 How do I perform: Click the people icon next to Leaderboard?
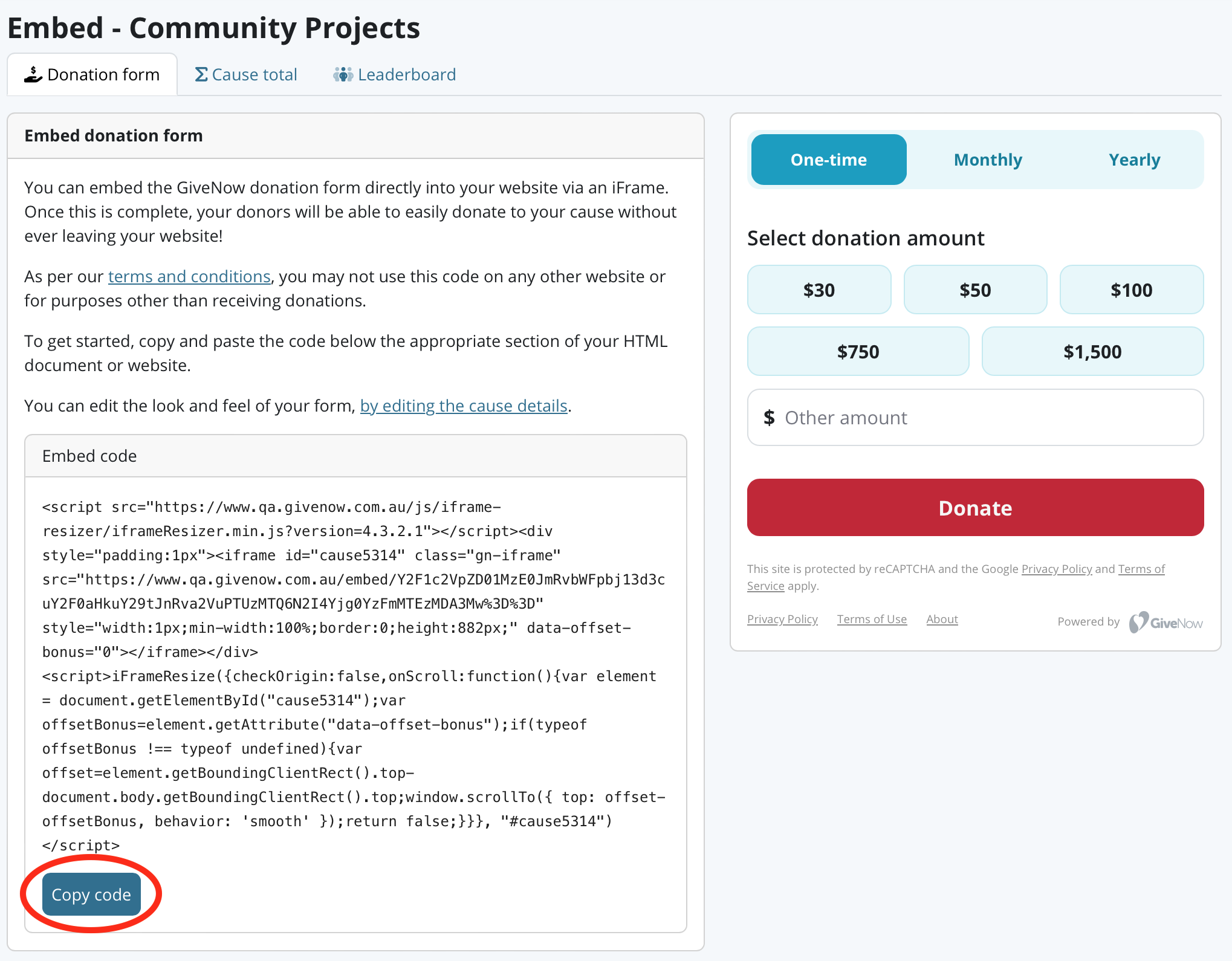pyautogui.click(x=343, y=74)
